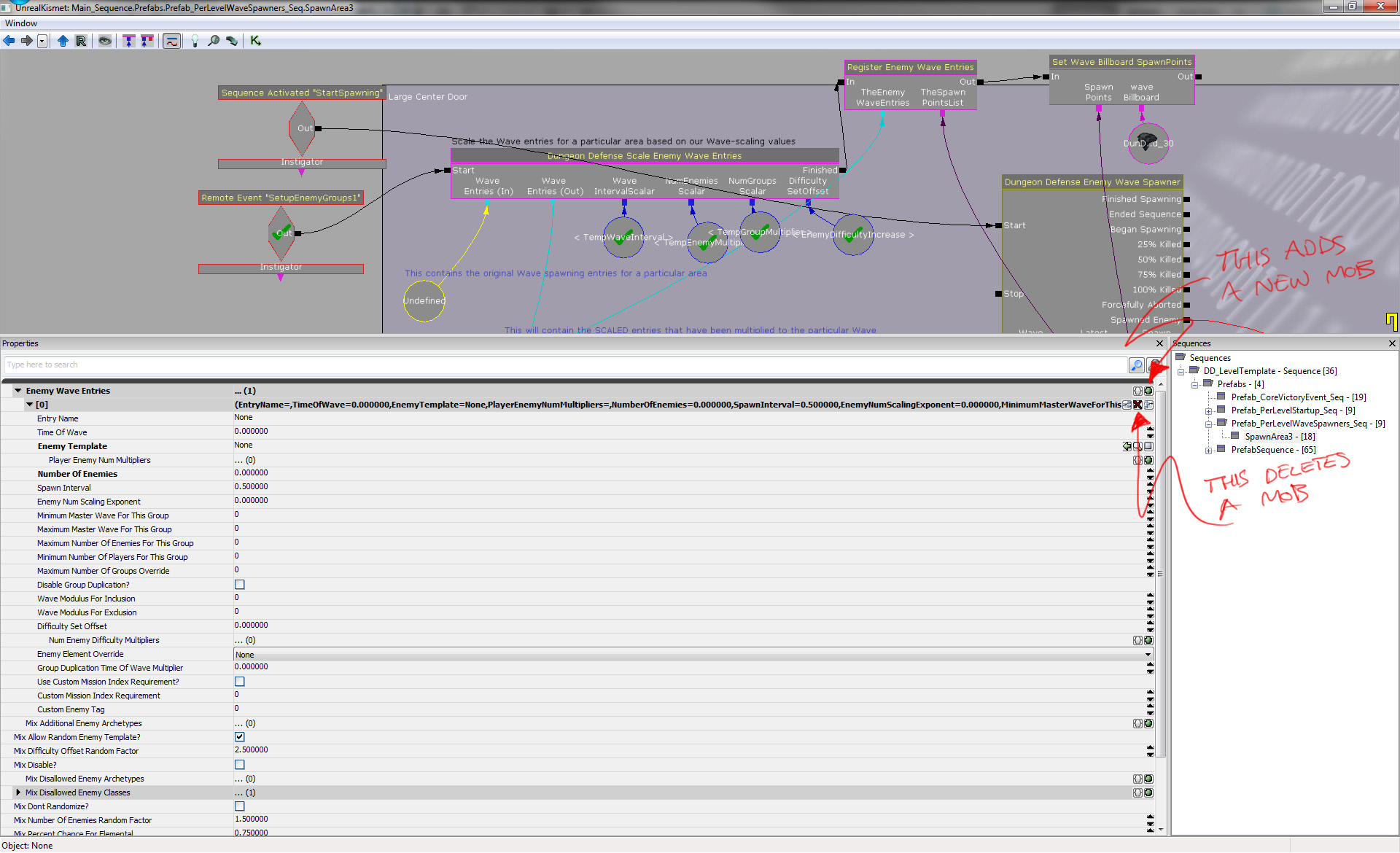This screenshot has height=853, width=1400.
Task: Select SpawnArea3 - [18] in Sequences tree
Action: (1280, 437)
